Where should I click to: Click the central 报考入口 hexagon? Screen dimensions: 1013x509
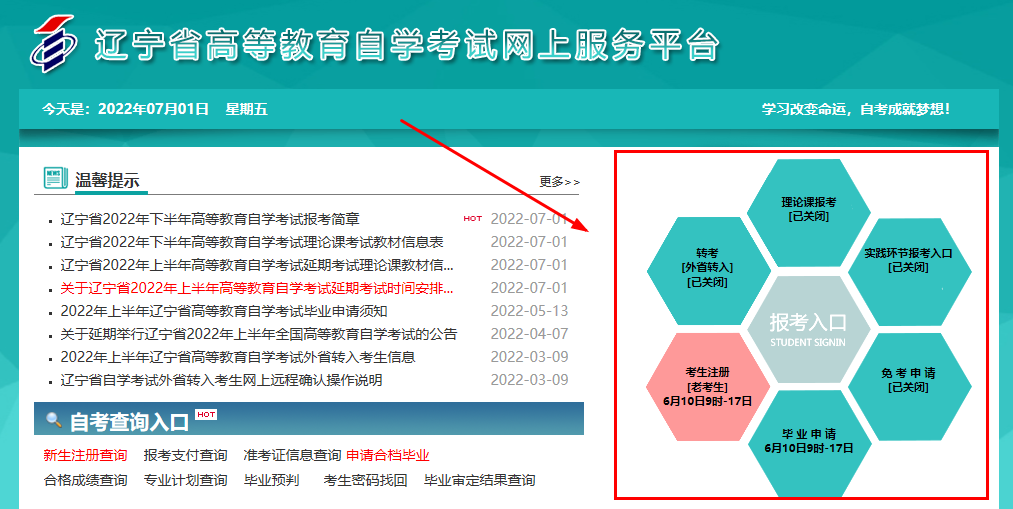808,327
